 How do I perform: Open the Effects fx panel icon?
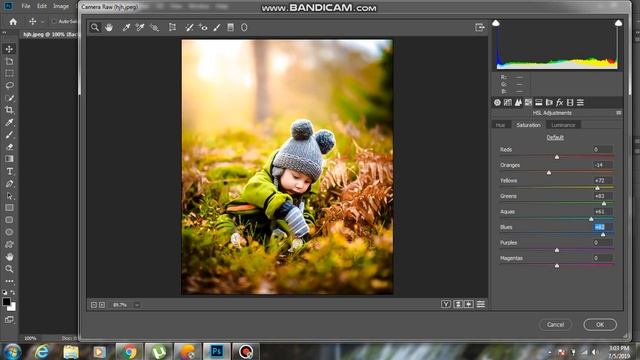[x=560, y=102]
